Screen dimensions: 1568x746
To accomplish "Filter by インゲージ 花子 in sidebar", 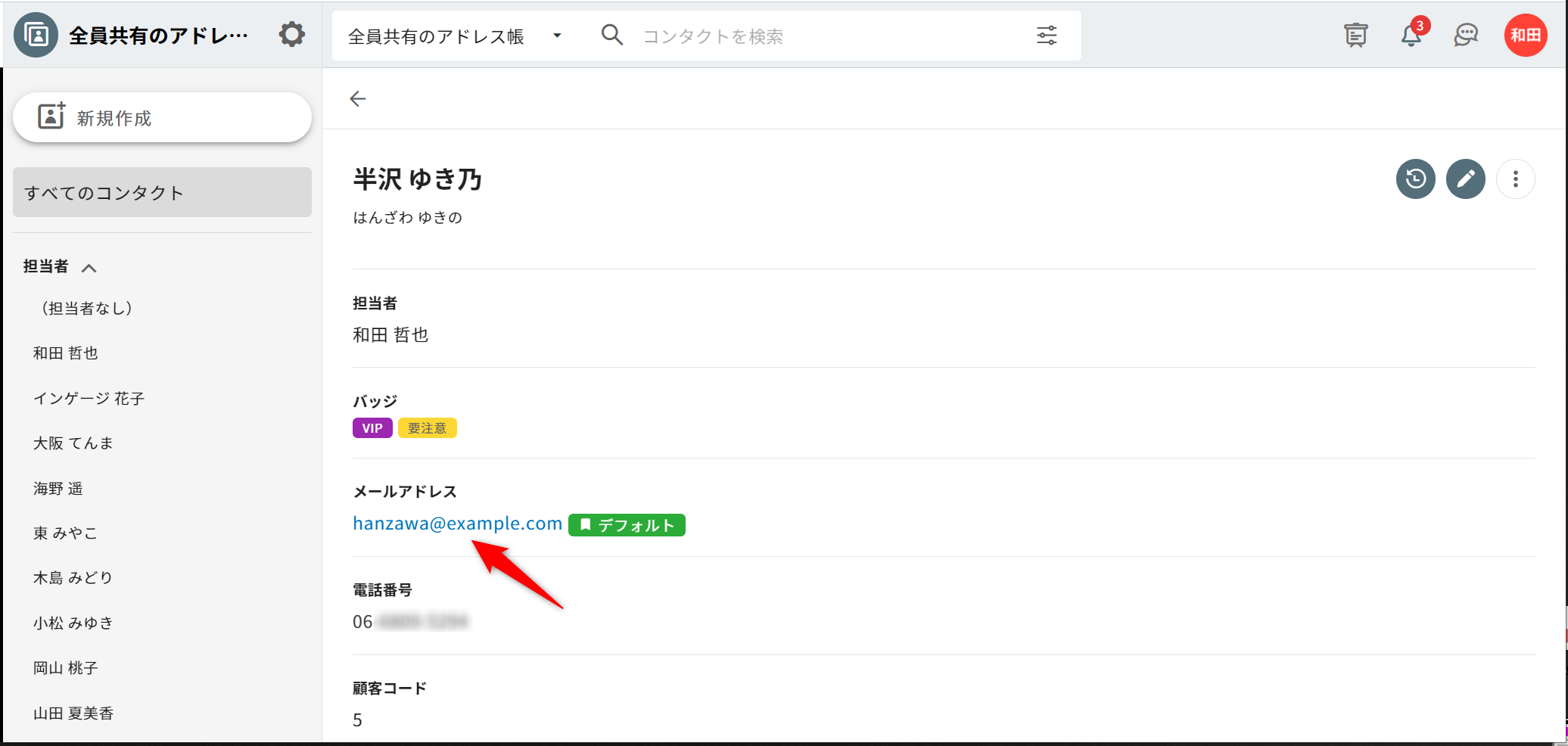I will pos(89,399).
